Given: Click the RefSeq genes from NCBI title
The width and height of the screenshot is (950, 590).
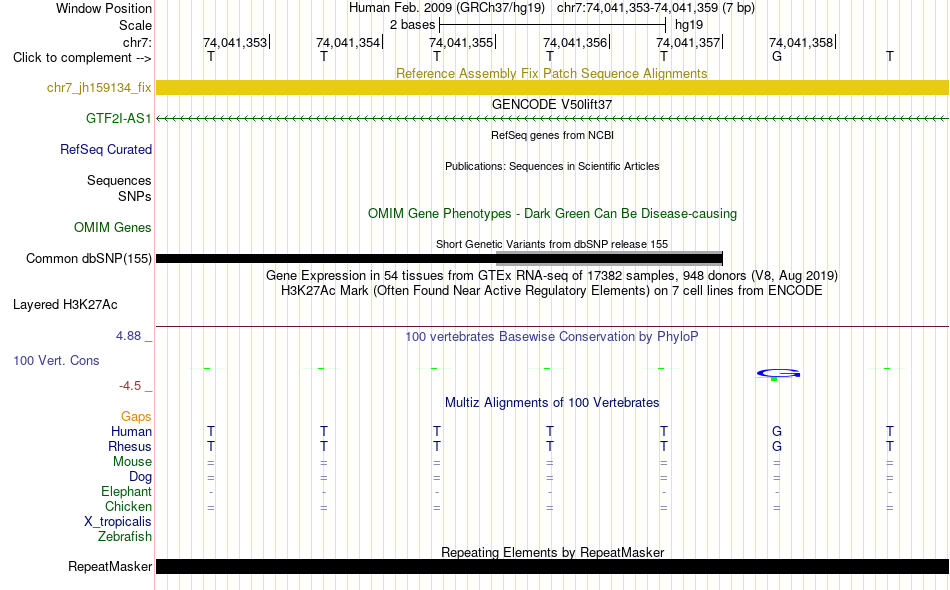Looking at the screenshot, I should (x=552, y=135).
